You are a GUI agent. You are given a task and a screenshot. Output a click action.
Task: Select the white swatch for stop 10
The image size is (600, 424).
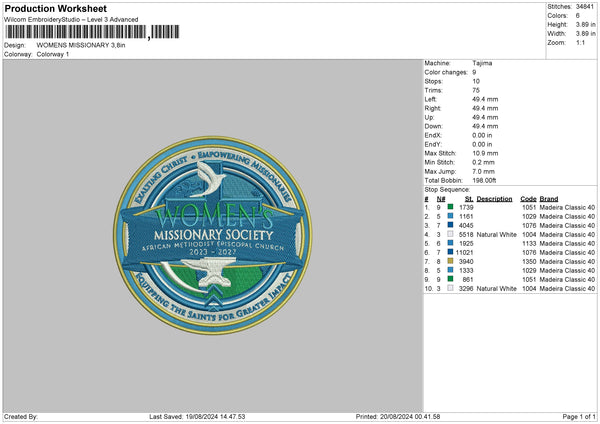tap(450, 288)
